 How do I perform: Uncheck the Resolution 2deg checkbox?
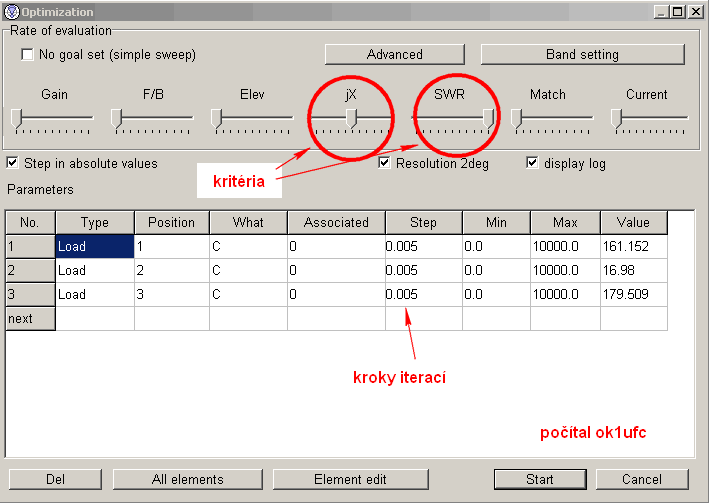pos(384,163)
